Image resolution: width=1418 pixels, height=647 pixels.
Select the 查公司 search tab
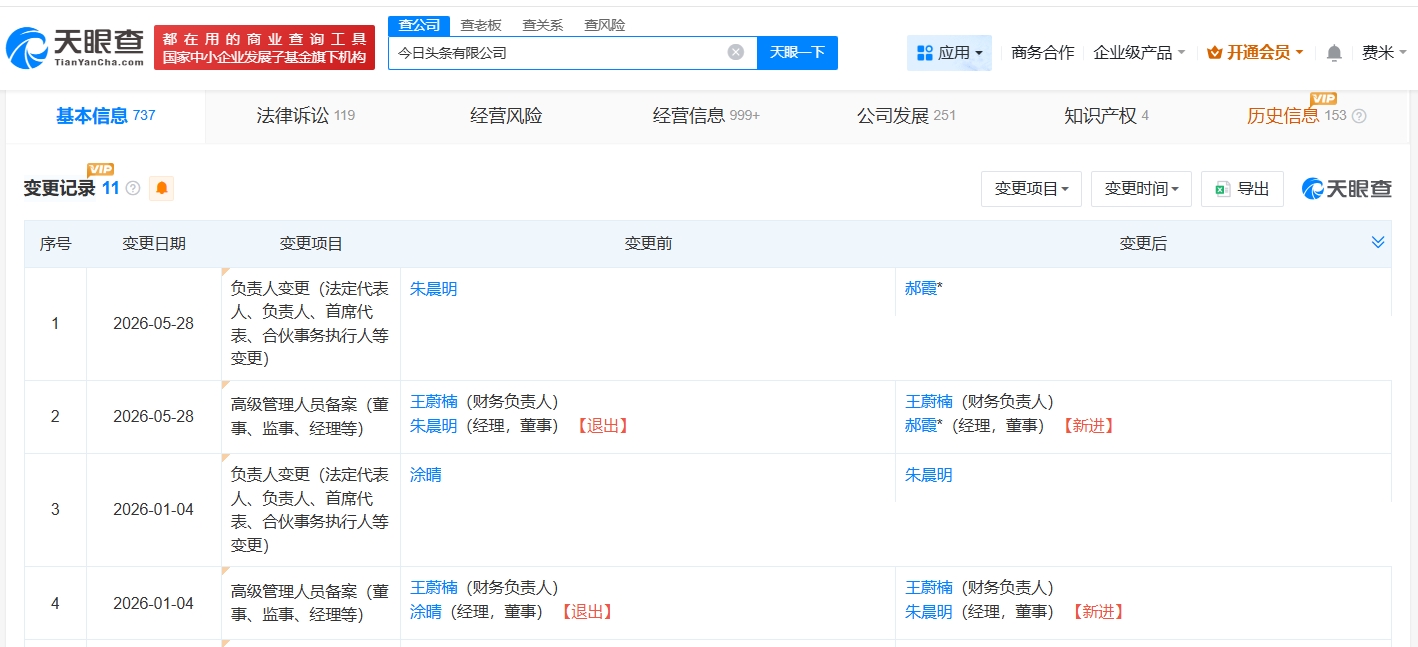point(419,25)
